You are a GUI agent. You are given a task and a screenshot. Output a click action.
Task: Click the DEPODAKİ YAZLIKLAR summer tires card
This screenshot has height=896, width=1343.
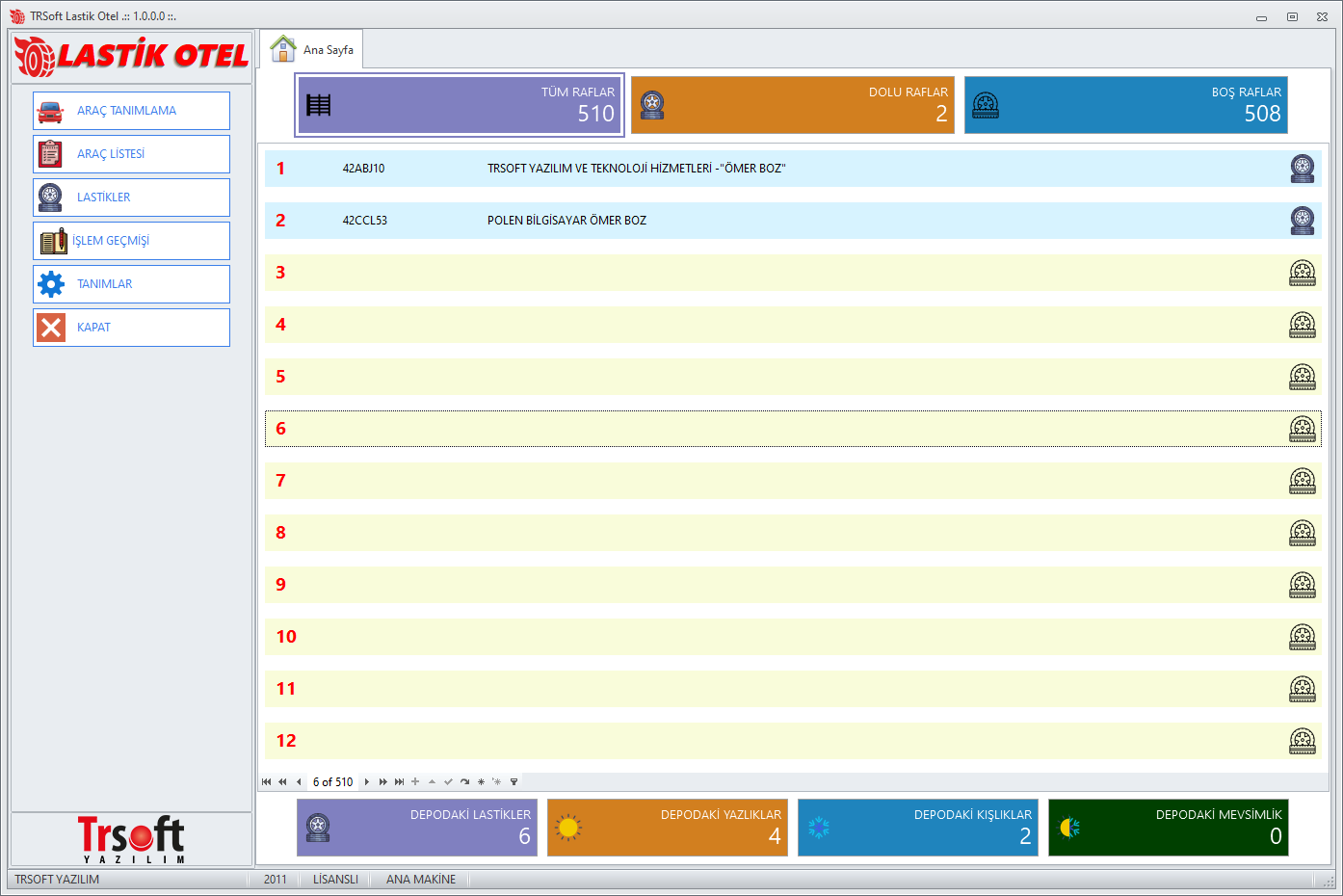pos(668,828)
